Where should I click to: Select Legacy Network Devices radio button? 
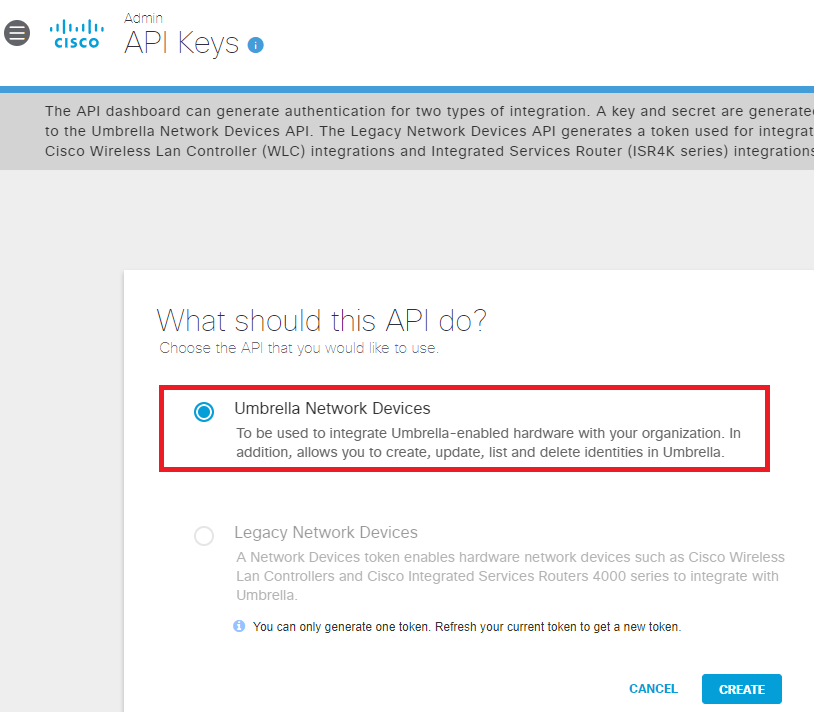(x=204, y=536)
